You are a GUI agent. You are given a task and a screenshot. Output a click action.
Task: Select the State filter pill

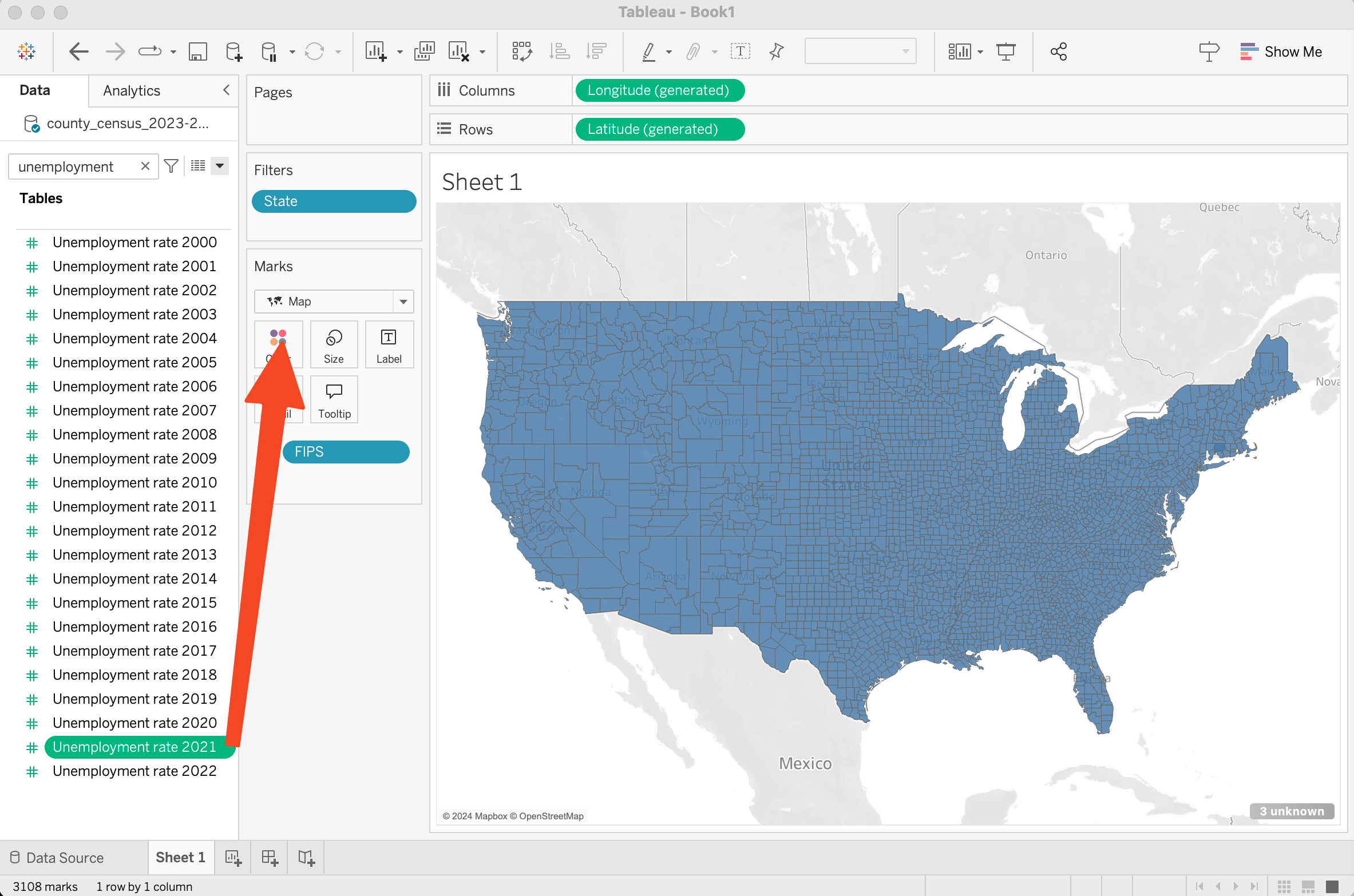pyautogui.click(x=334, y=201)
